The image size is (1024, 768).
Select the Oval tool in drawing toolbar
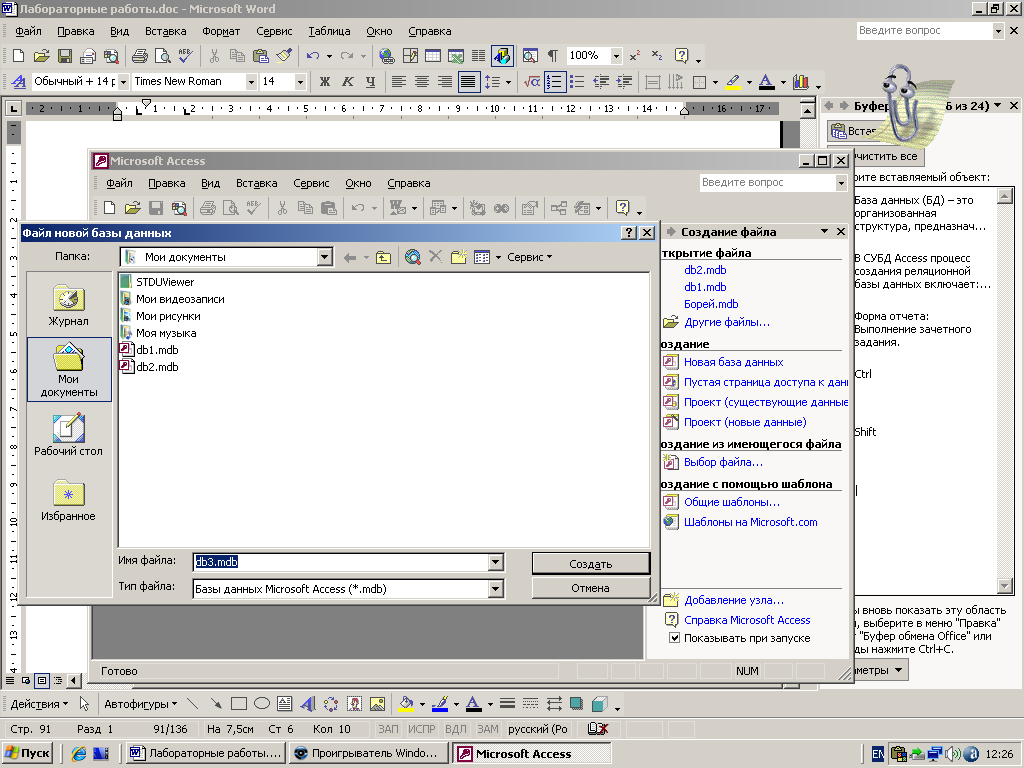coord(262,704)
